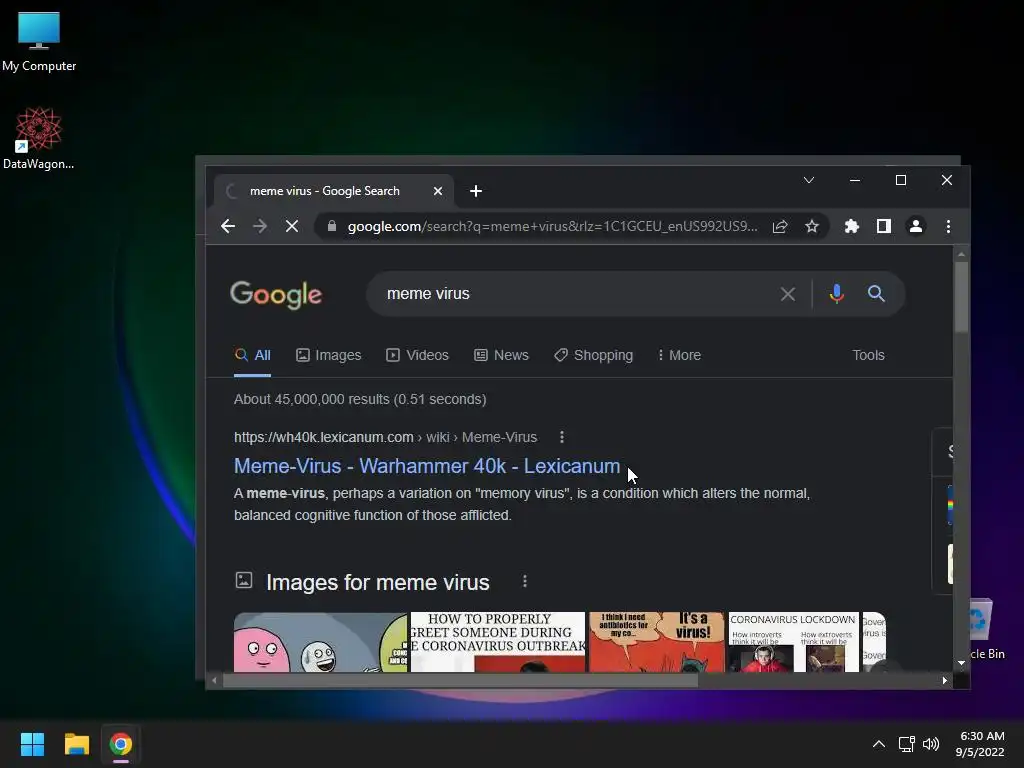The image size is (1024, 768).
Task: Share this page using the share icon
Action: 780,227
